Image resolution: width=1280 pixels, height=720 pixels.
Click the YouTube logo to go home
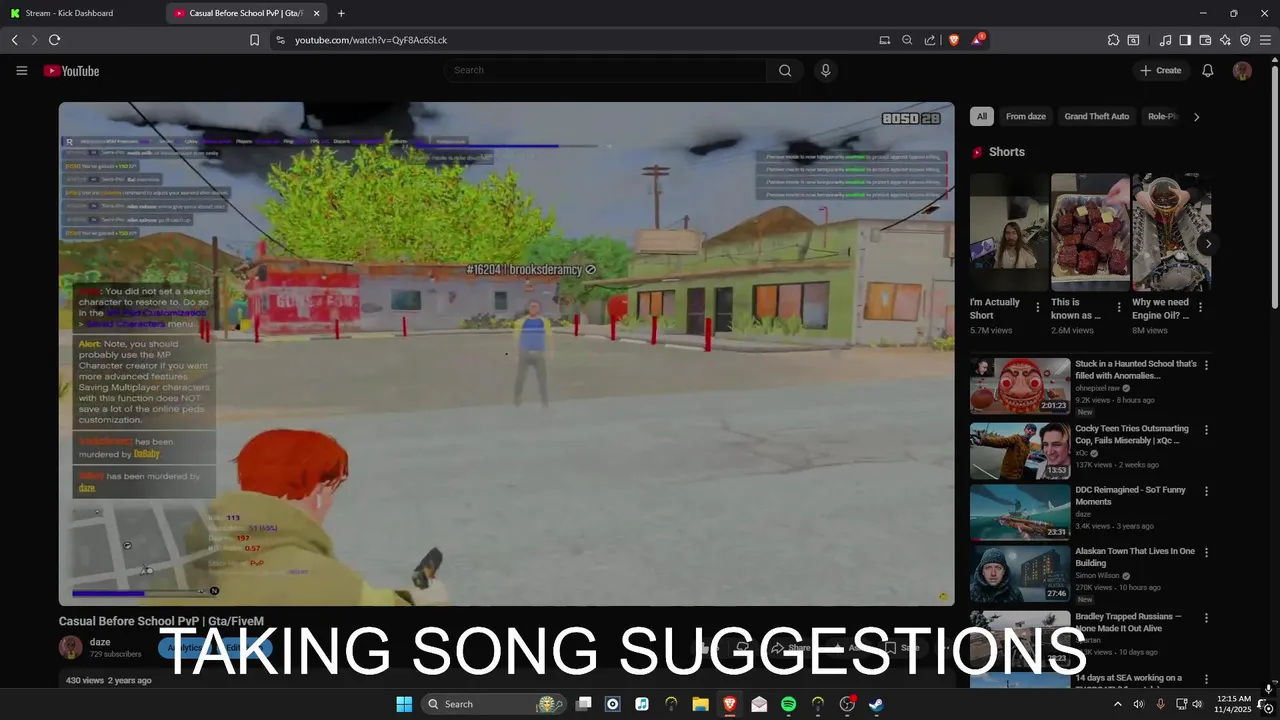[x=71, y=71]
